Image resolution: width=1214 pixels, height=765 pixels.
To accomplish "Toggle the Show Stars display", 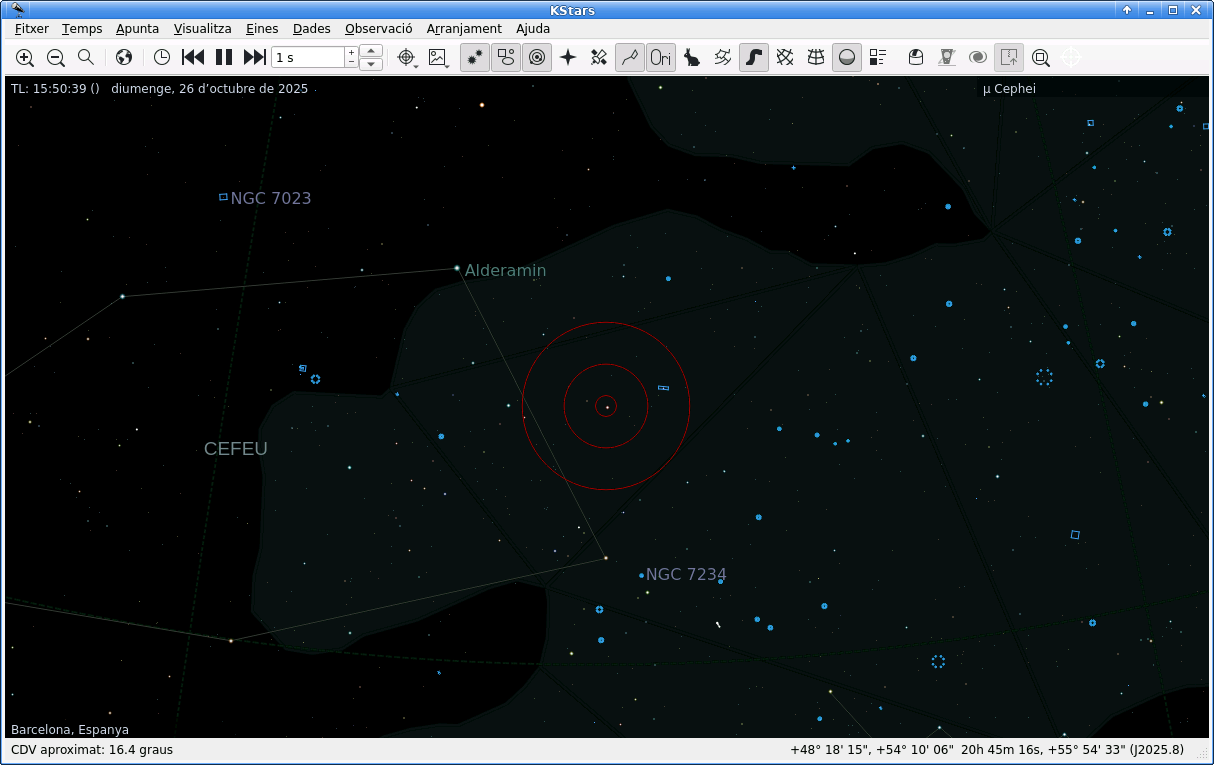I will 473,57.
